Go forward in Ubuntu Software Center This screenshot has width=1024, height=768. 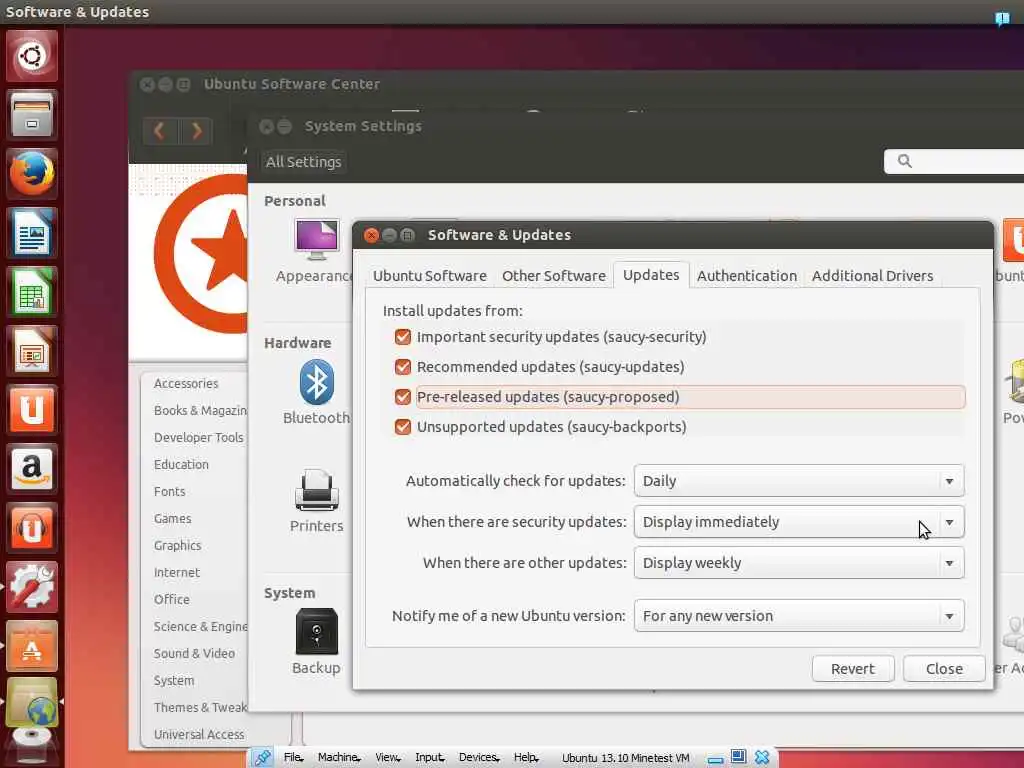pos(195,131)
